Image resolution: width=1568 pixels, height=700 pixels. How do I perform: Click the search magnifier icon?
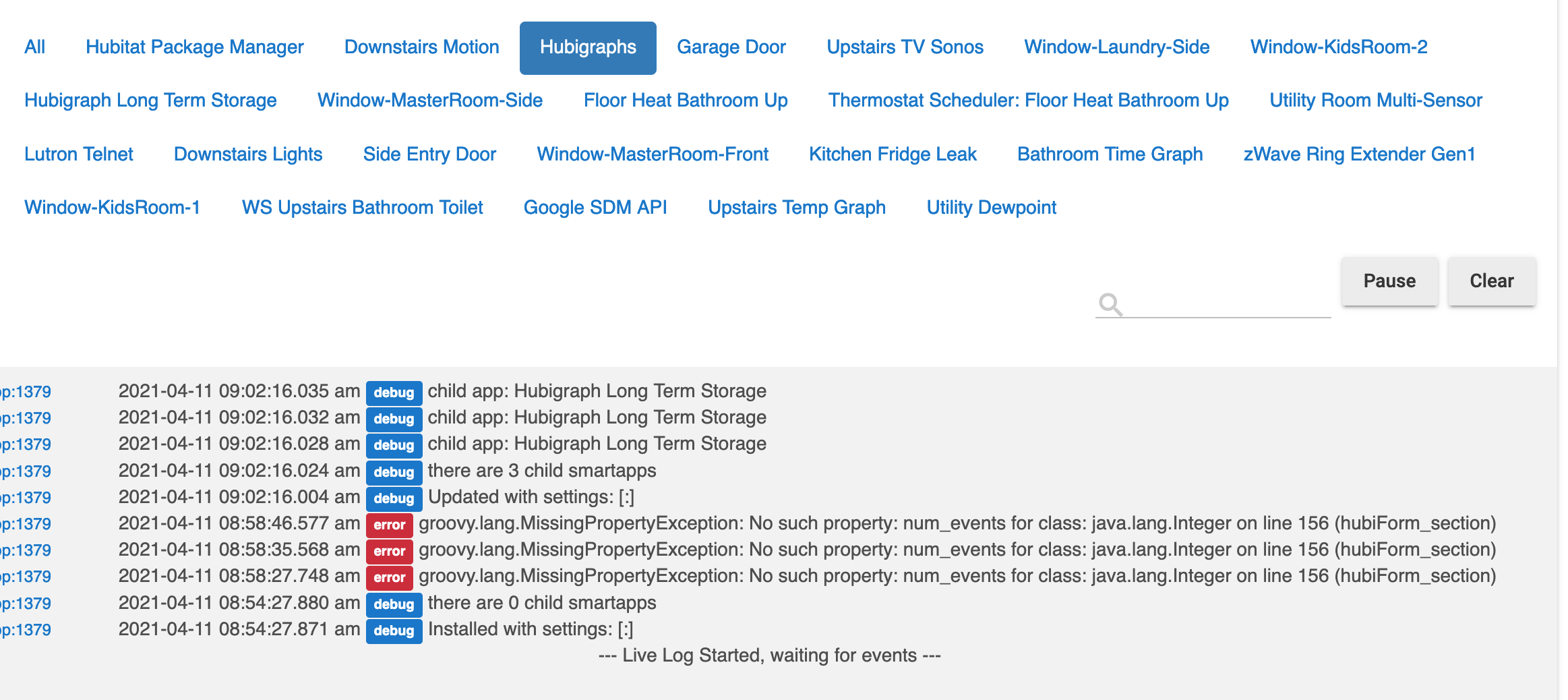coord(1110,305)
